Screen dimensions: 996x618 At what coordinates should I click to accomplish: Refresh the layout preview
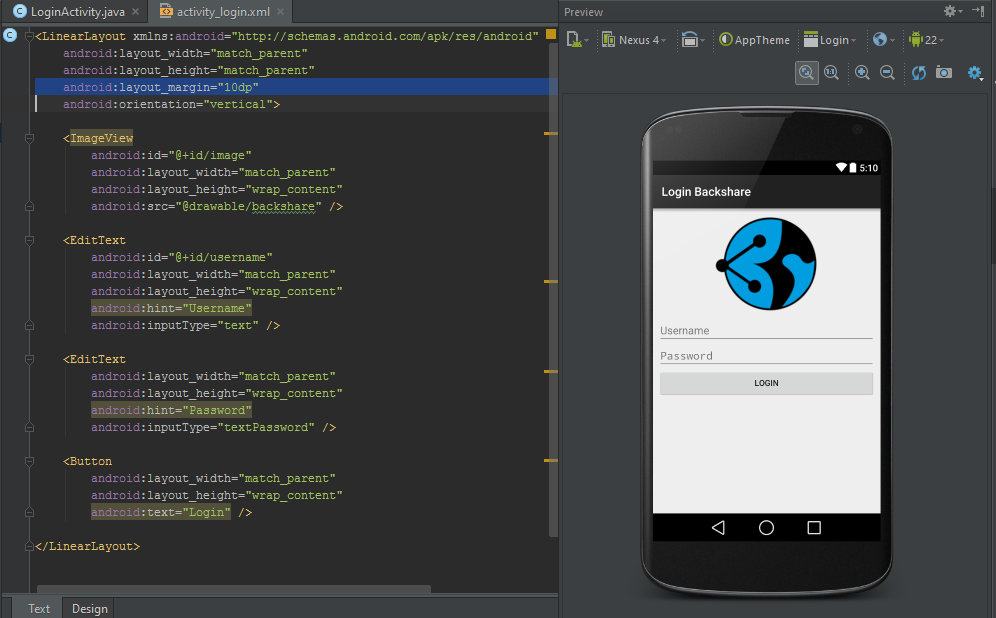pyautogui.click(x=918, y=72)
